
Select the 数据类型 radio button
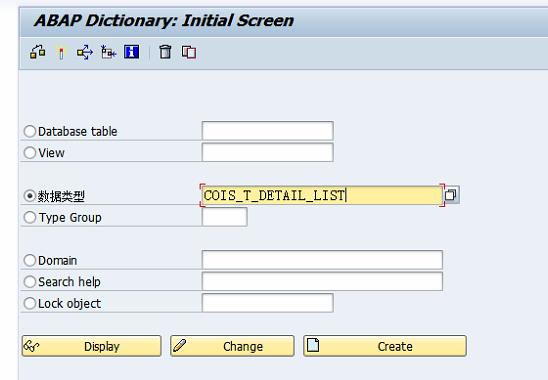[x=30, y=196]
